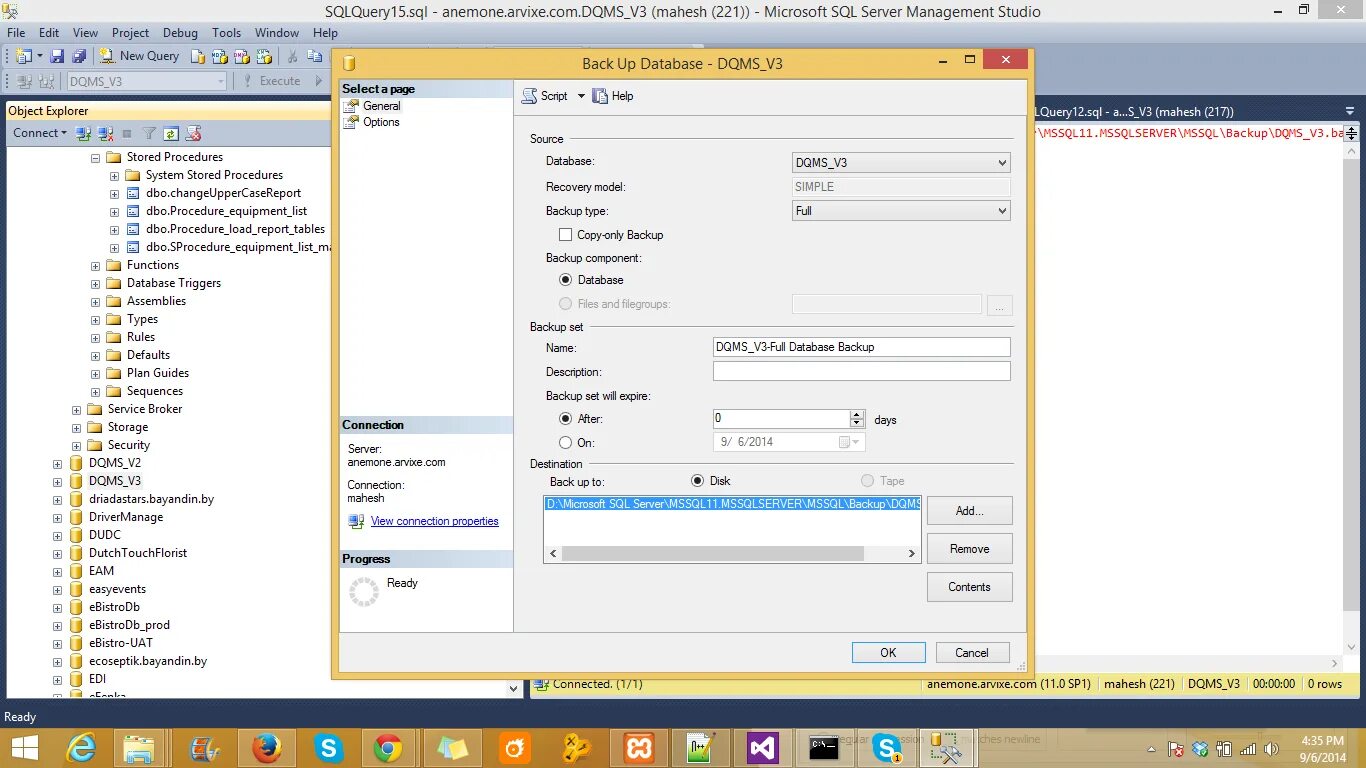Select the After expiry radio button
The height and width of the screenshot is (768, 1366).
click(x=566, y=419)
